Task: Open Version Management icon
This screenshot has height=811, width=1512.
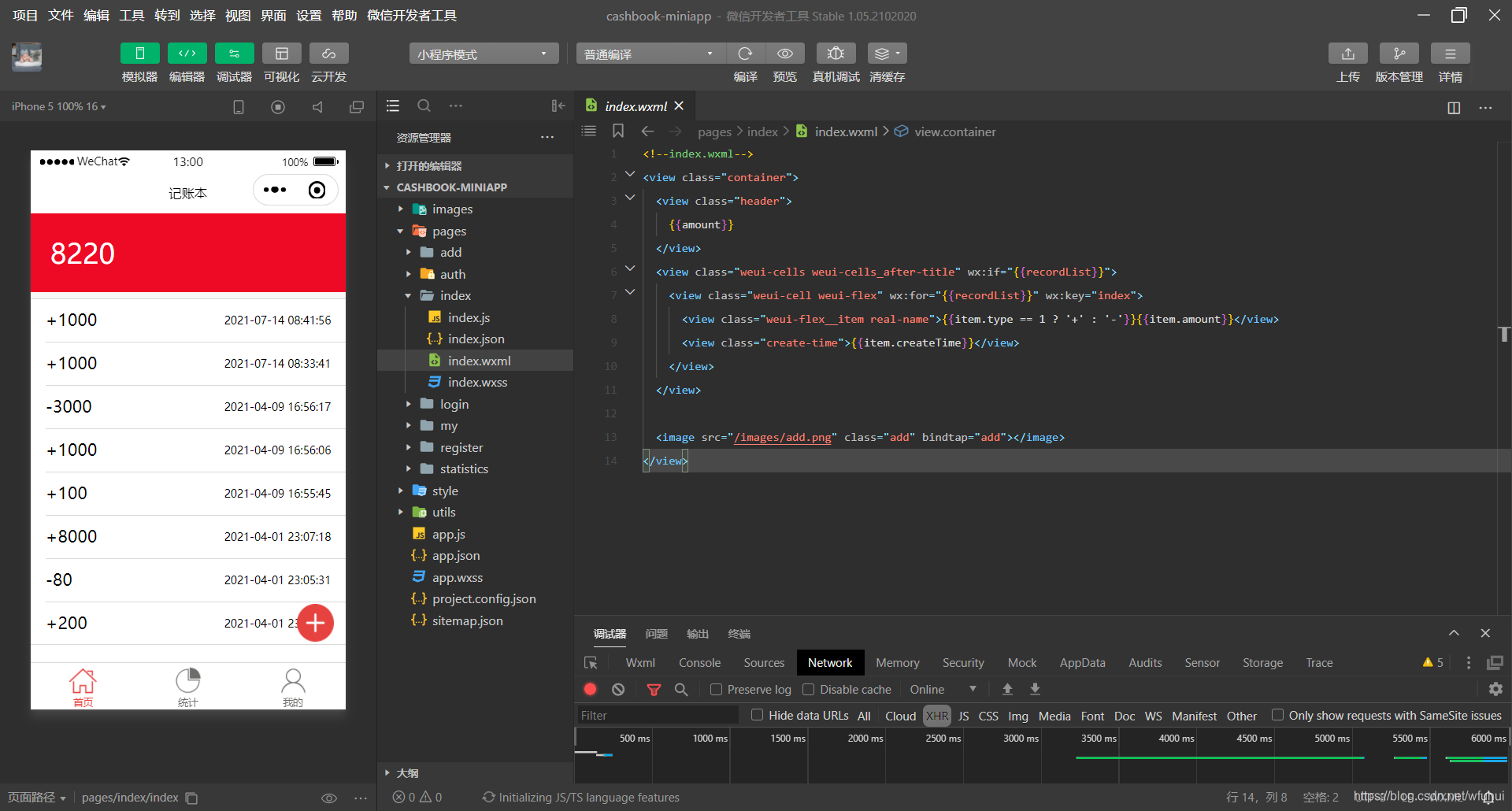Action: (x=1399, y=54)
